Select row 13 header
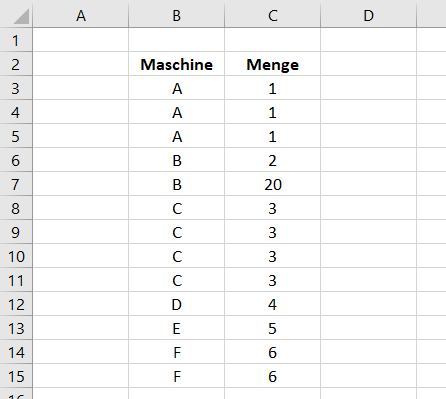This screenshot has width=446, height=399. 16,328
